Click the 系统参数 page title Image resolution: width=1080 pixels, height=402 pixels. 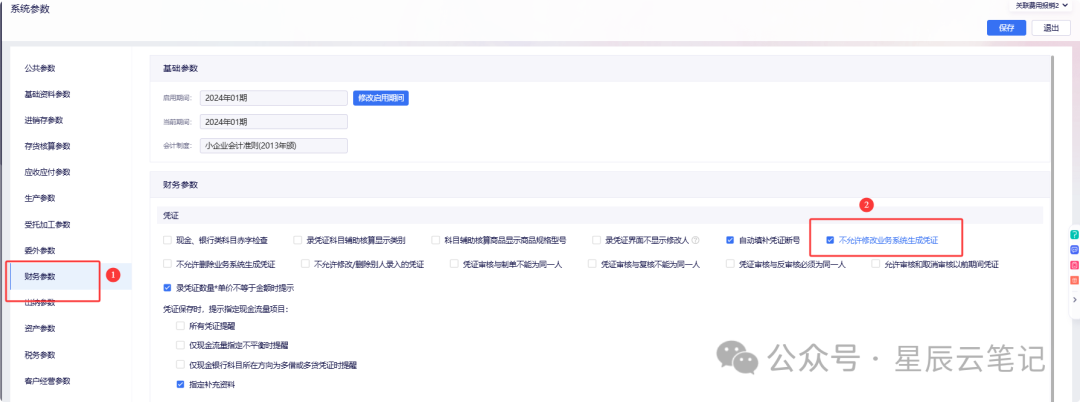pos(30,9)
